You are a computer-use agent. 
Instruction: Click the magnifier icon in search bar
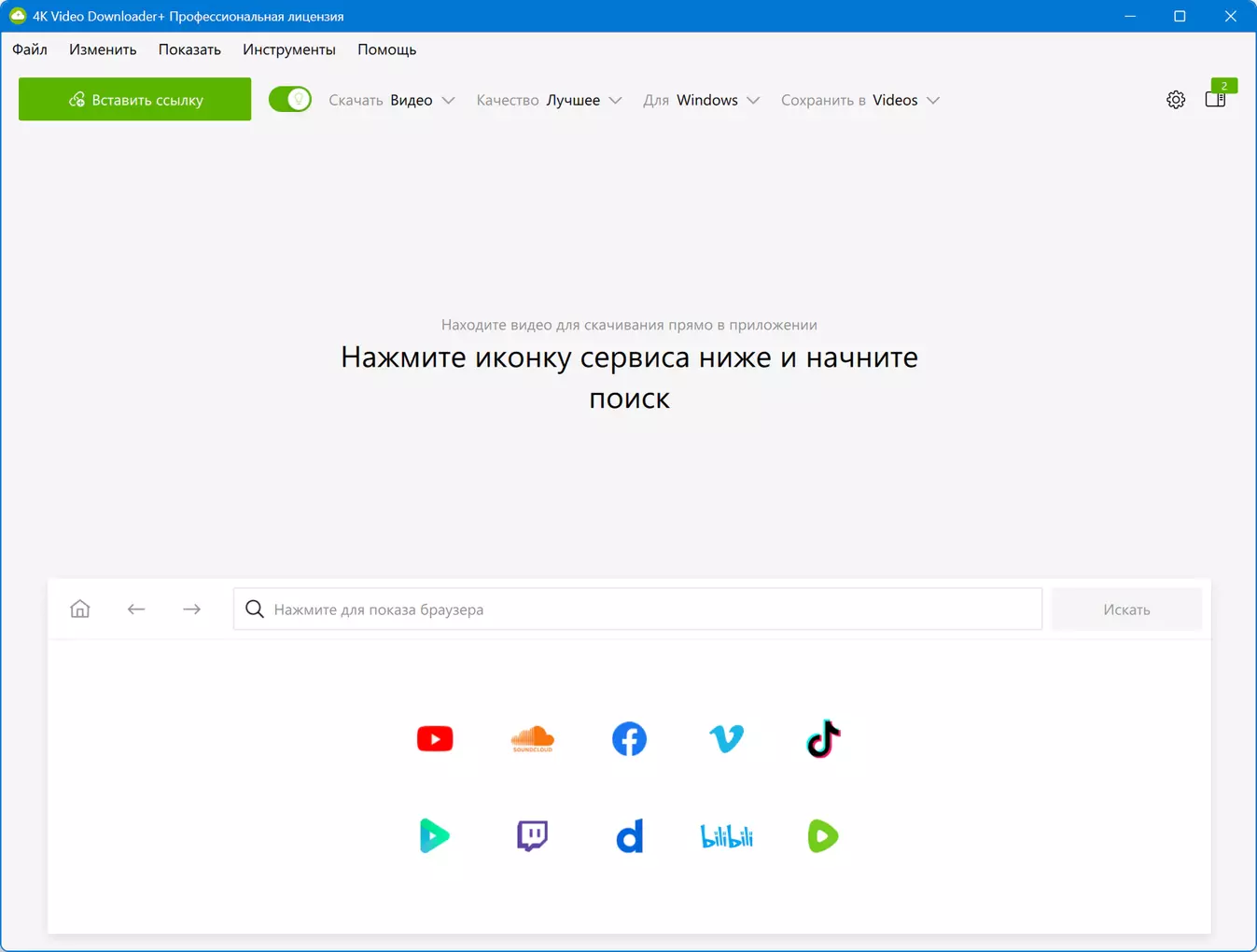coord(255,609)
